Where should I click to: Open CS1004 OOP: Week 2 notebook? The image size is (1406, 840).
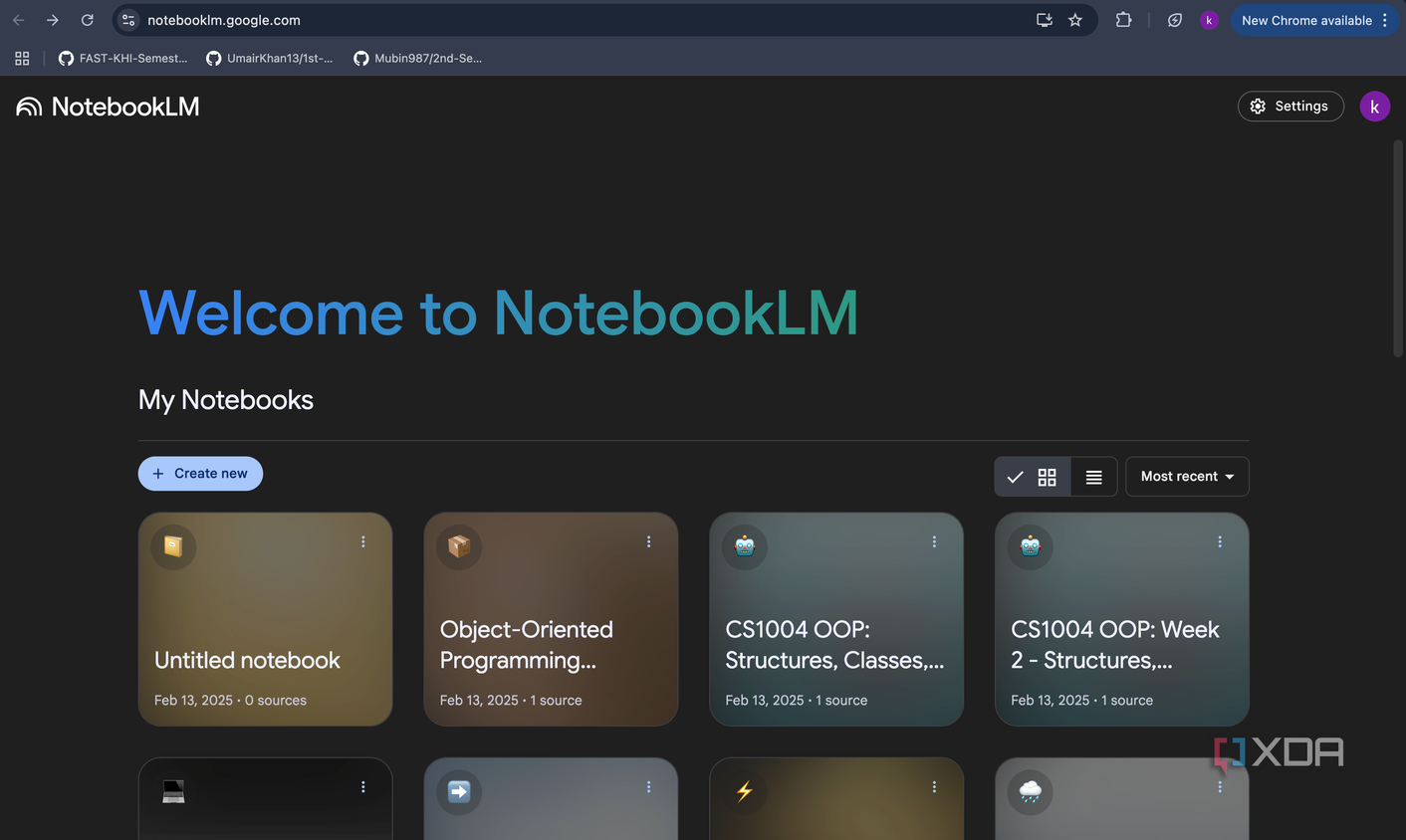[1122, 619]
